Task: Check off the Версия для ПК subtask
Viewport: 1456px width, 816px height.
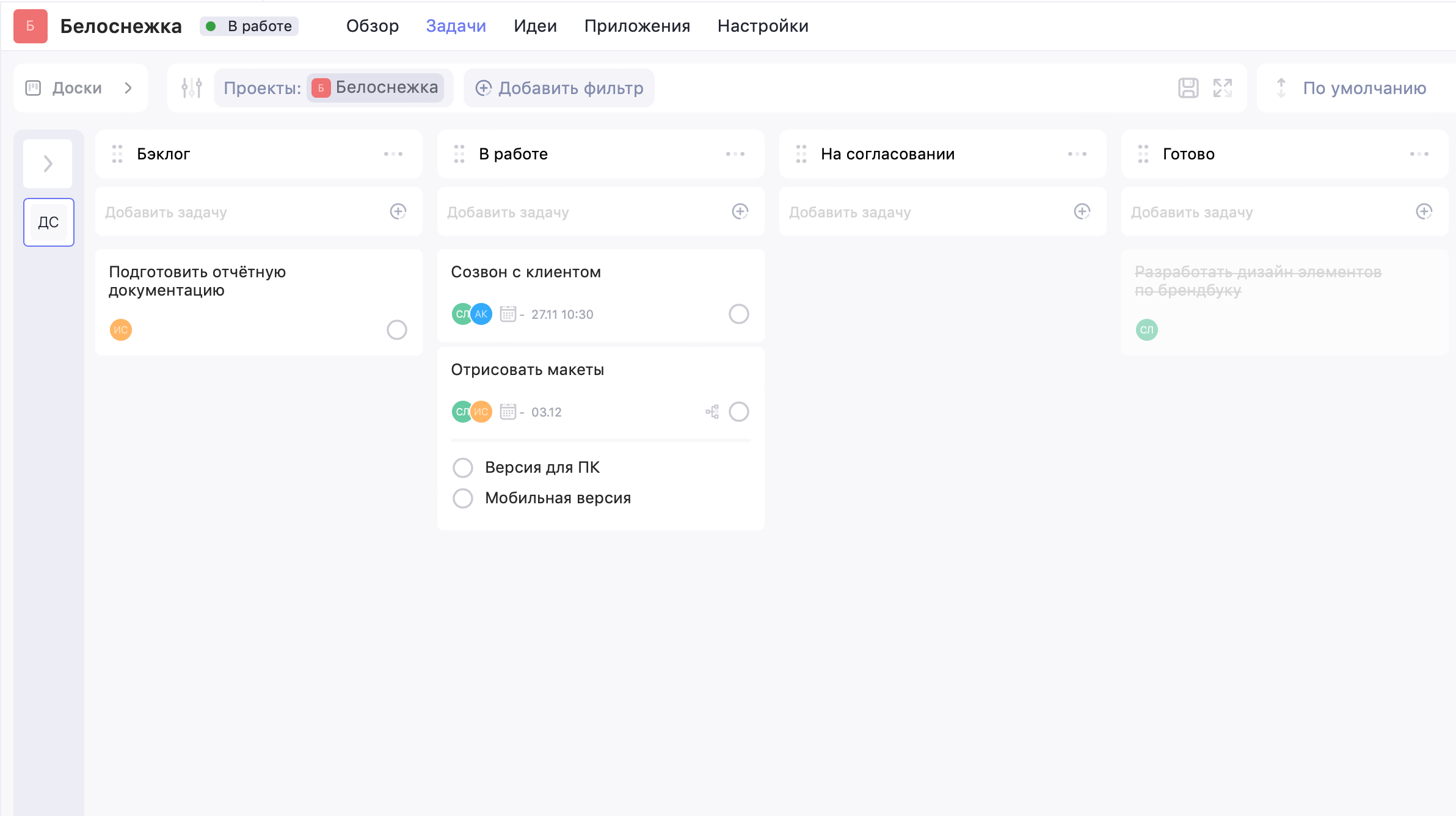Action: pos(463,468)
